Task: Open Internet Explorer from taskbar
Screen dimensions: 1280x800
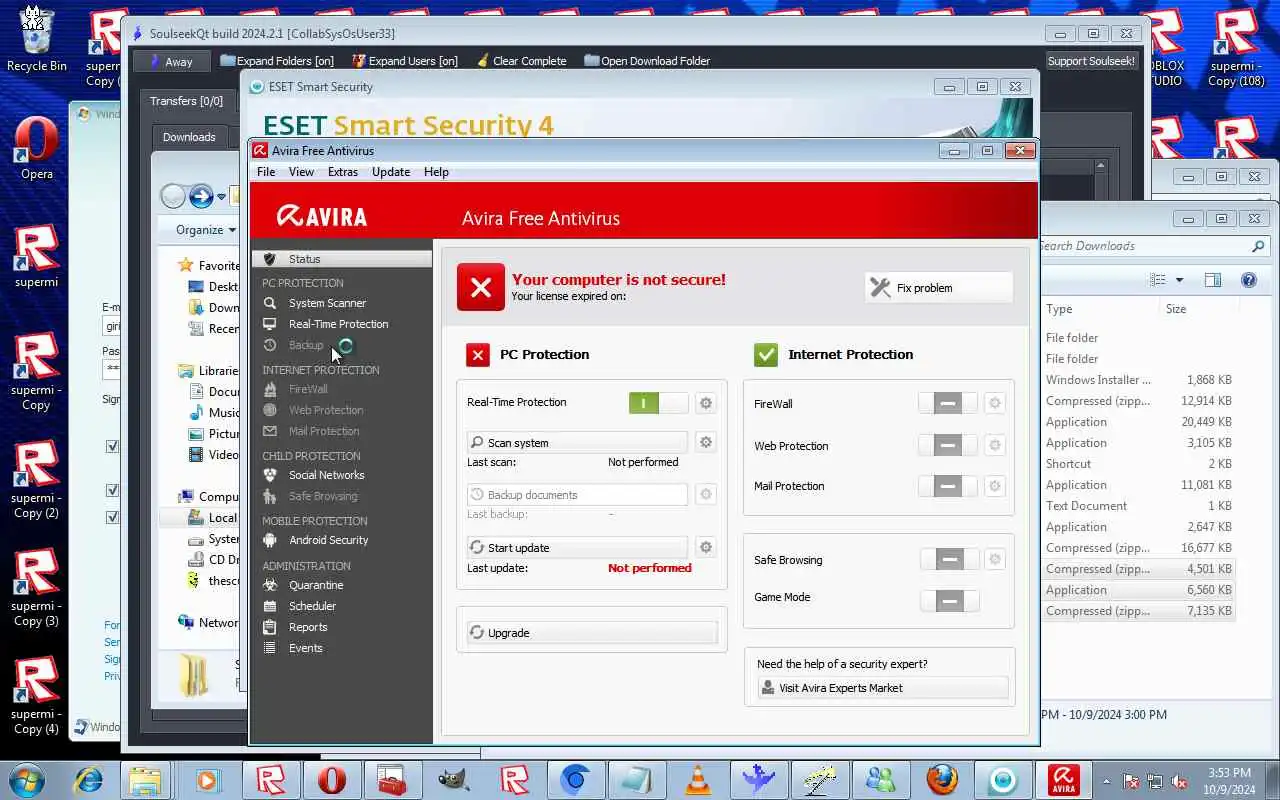Action: click(x=88, y=780)
